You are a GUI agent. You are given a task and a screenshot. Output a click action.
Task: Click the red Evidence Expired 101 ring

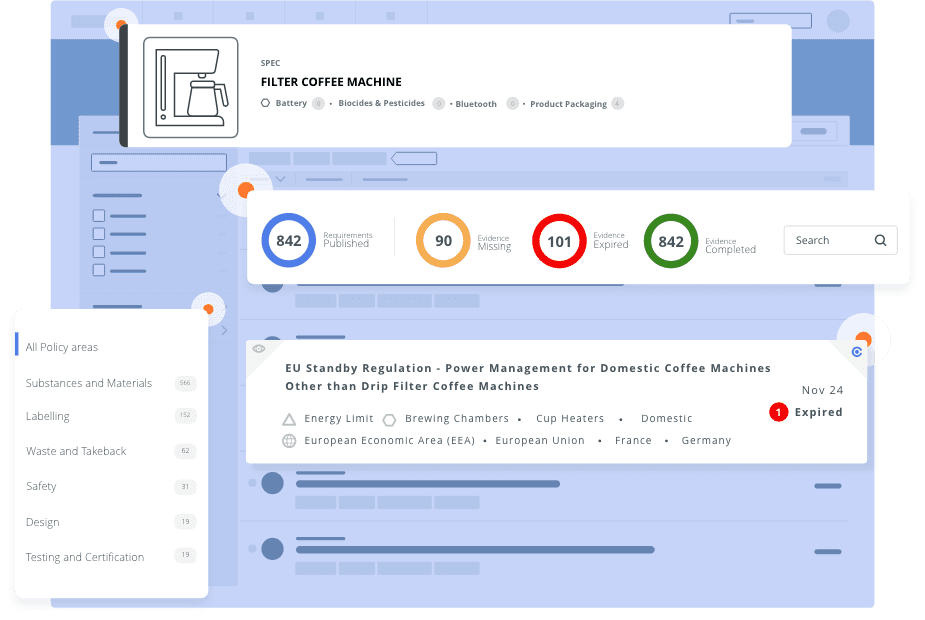coord(559,241)
